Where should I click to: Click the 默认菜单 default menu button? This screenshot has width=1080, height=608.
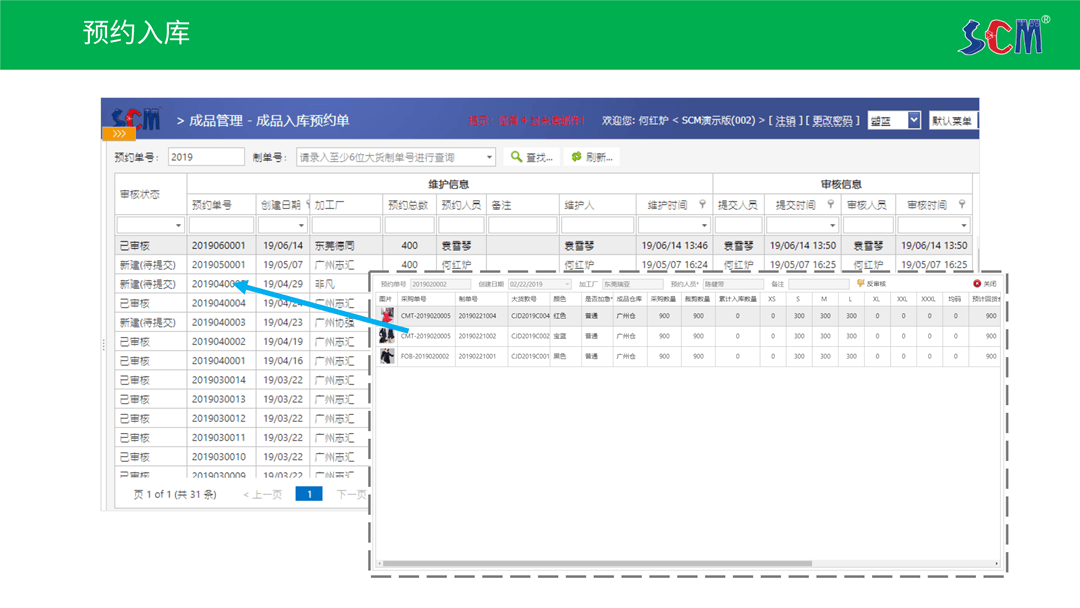(951, 120)
